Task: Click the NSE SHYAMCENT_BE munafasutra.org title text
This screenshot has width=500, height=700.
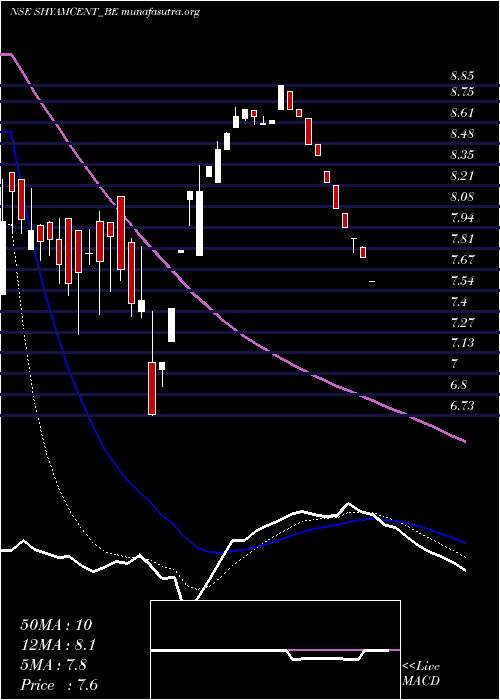Action: tap(104, 12)
